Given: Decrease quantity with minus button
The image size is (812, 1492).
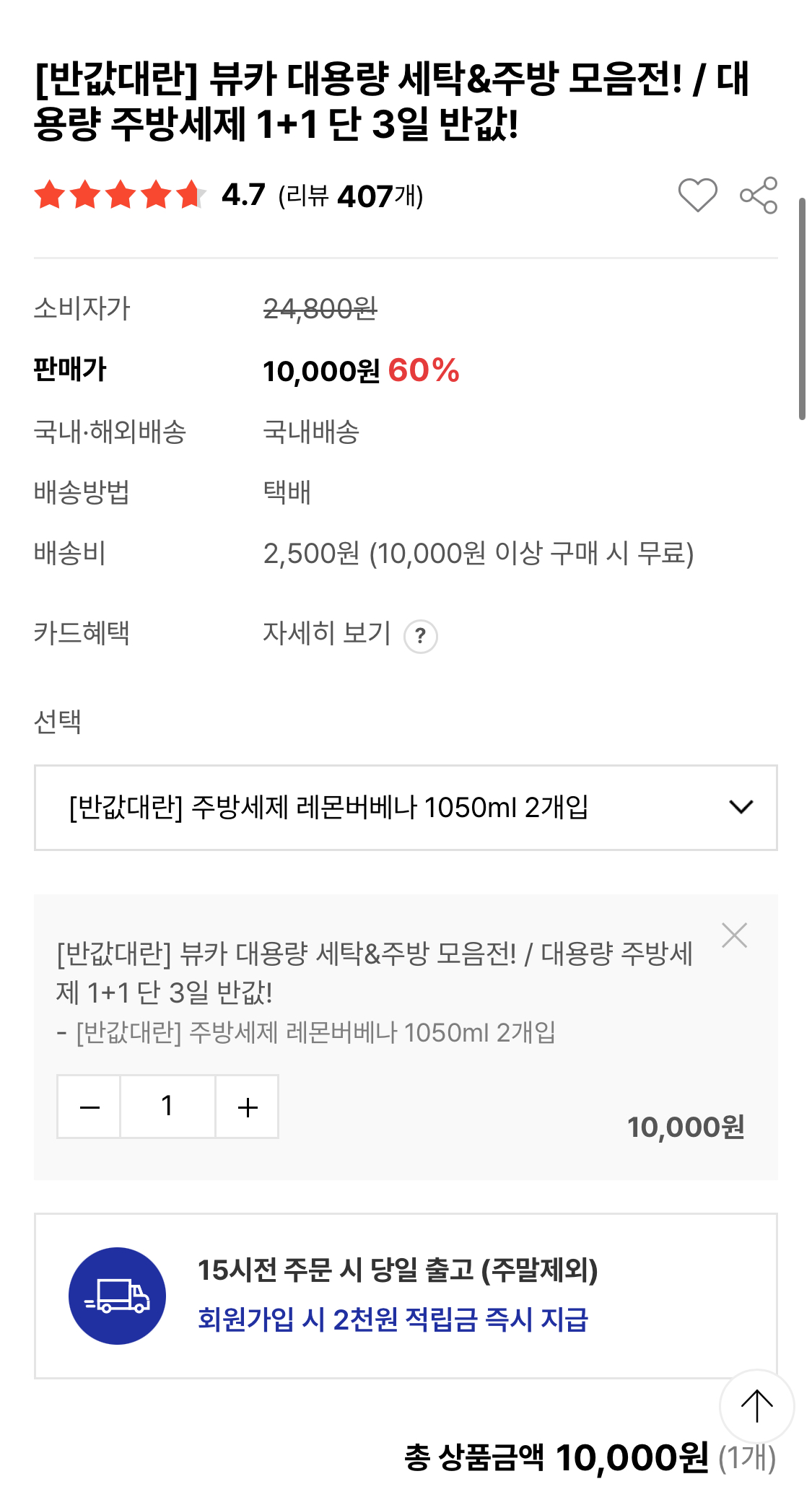Looking at the screenshot, I should 89,1107.
